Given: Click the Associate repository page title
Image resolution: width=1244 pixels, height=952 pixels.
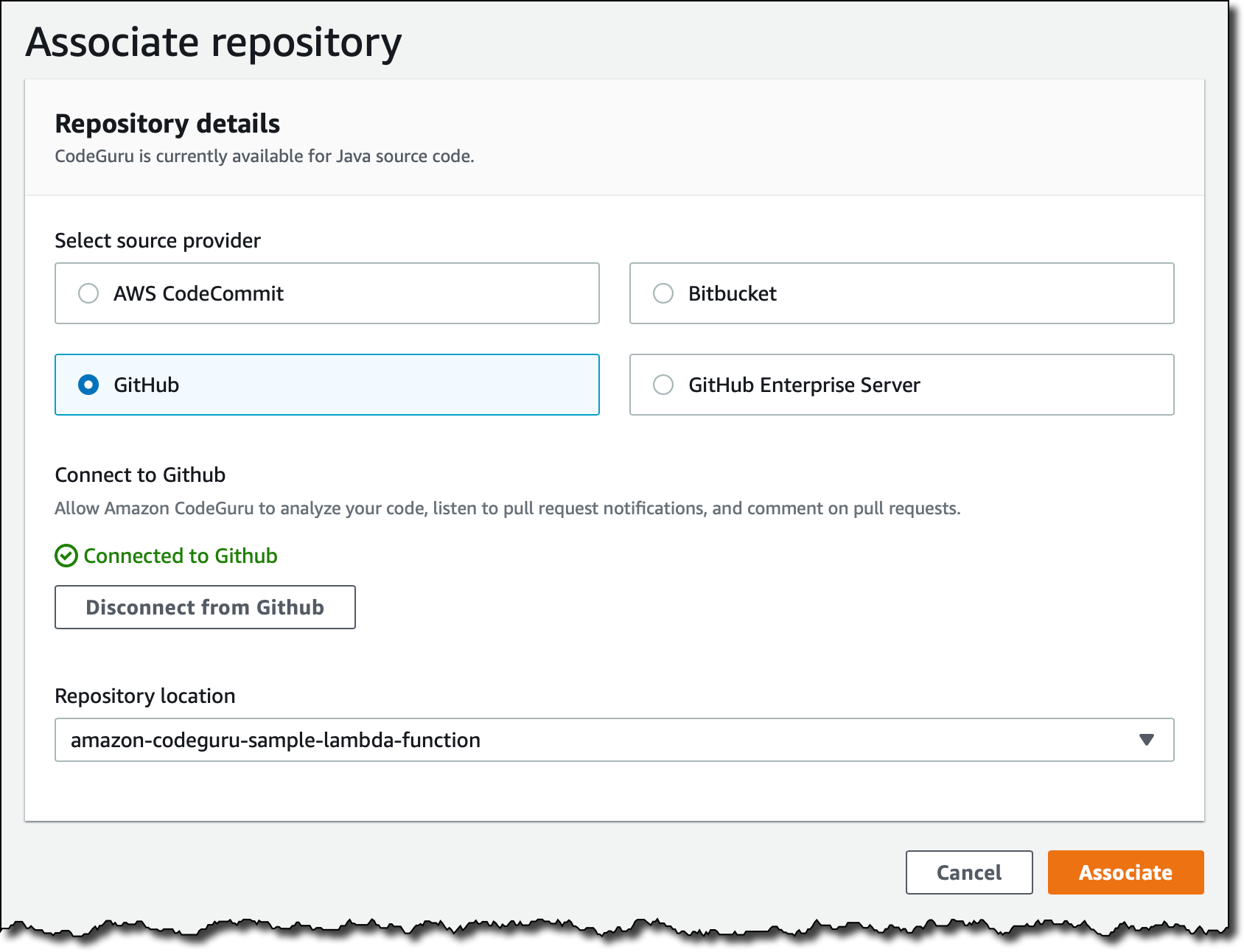Looking at the screenshot, I should coord(214,43).
